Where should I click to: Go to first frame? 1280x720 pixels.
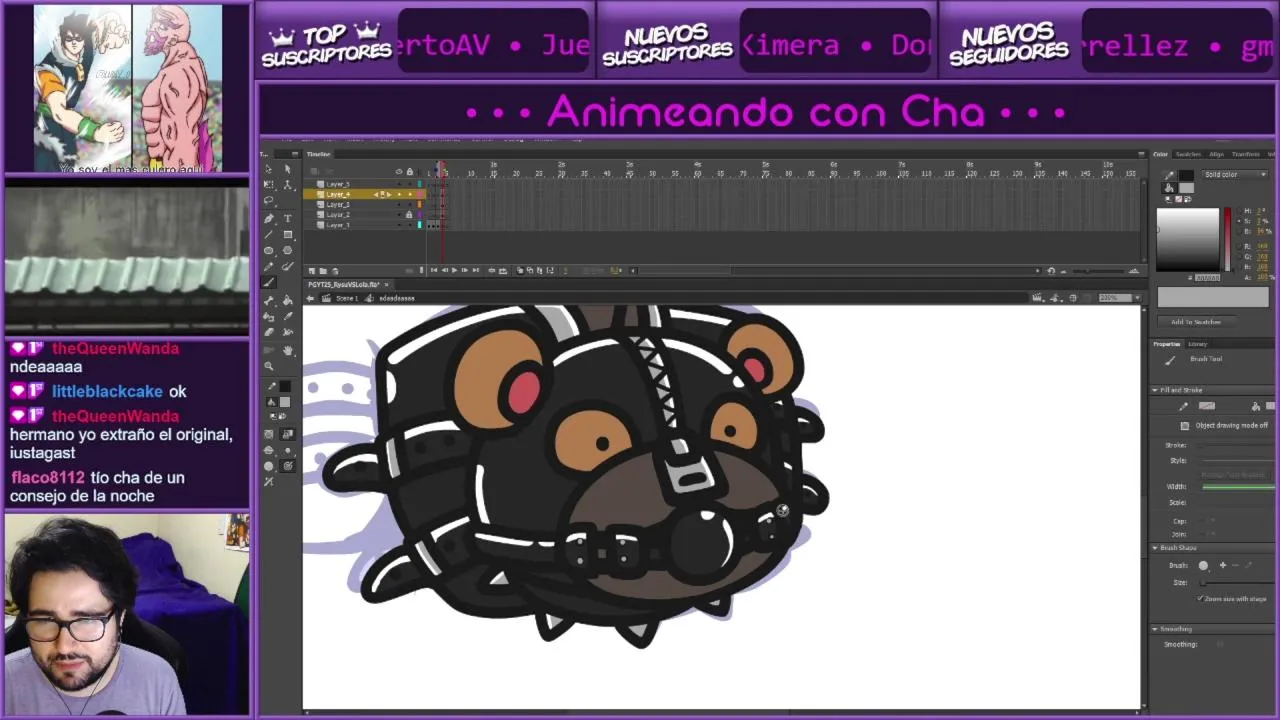coord(434,270)
